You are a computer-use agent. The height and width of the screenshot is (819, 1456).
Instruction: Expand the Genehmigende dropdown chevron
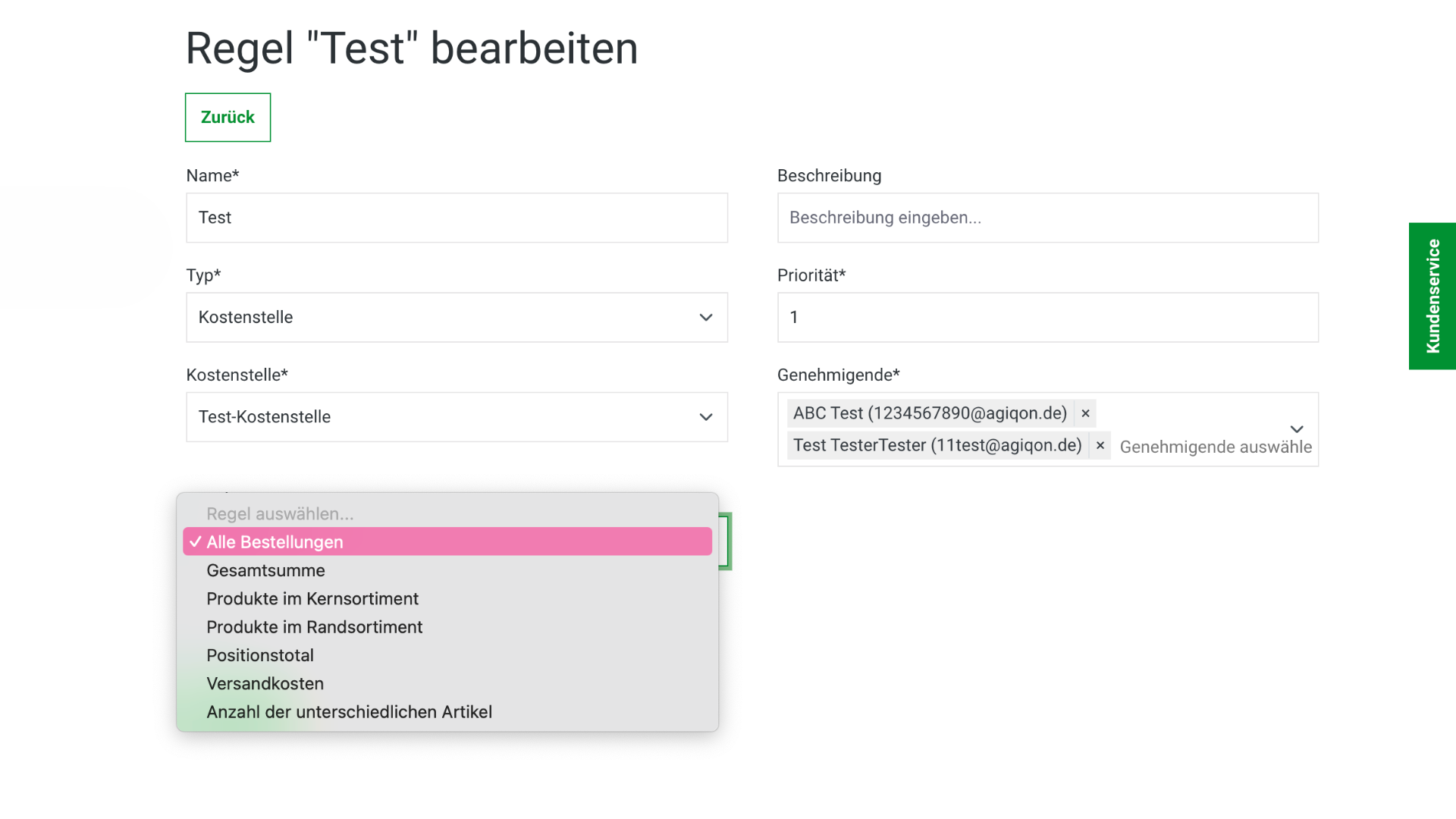pos(1297,429)
